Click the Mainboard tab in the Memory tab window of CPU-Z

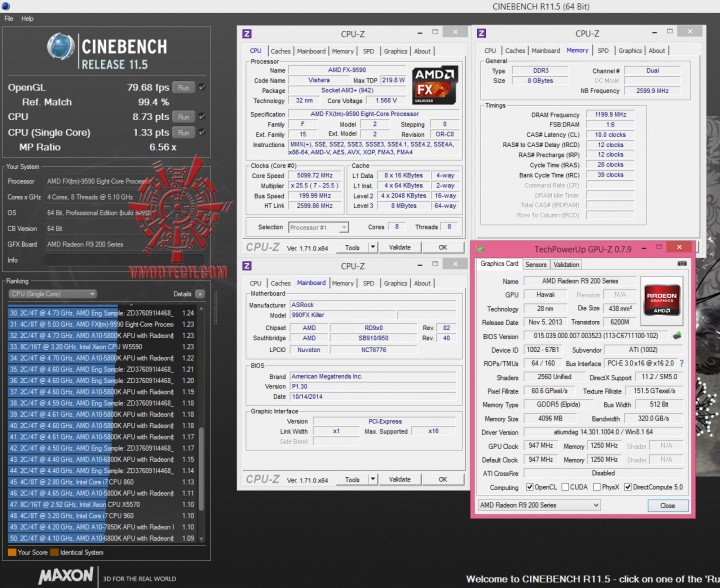[x=546, y=50]
